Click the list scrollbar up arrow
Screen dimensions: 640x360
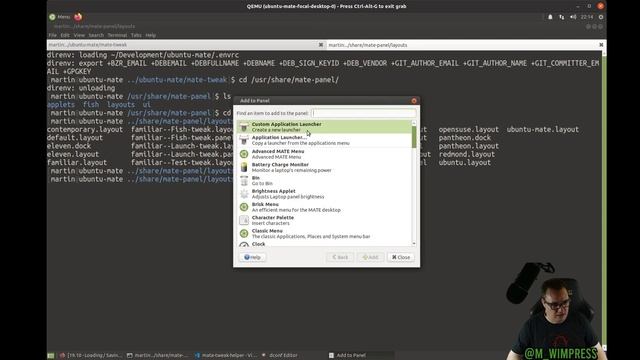coord(414,123)
